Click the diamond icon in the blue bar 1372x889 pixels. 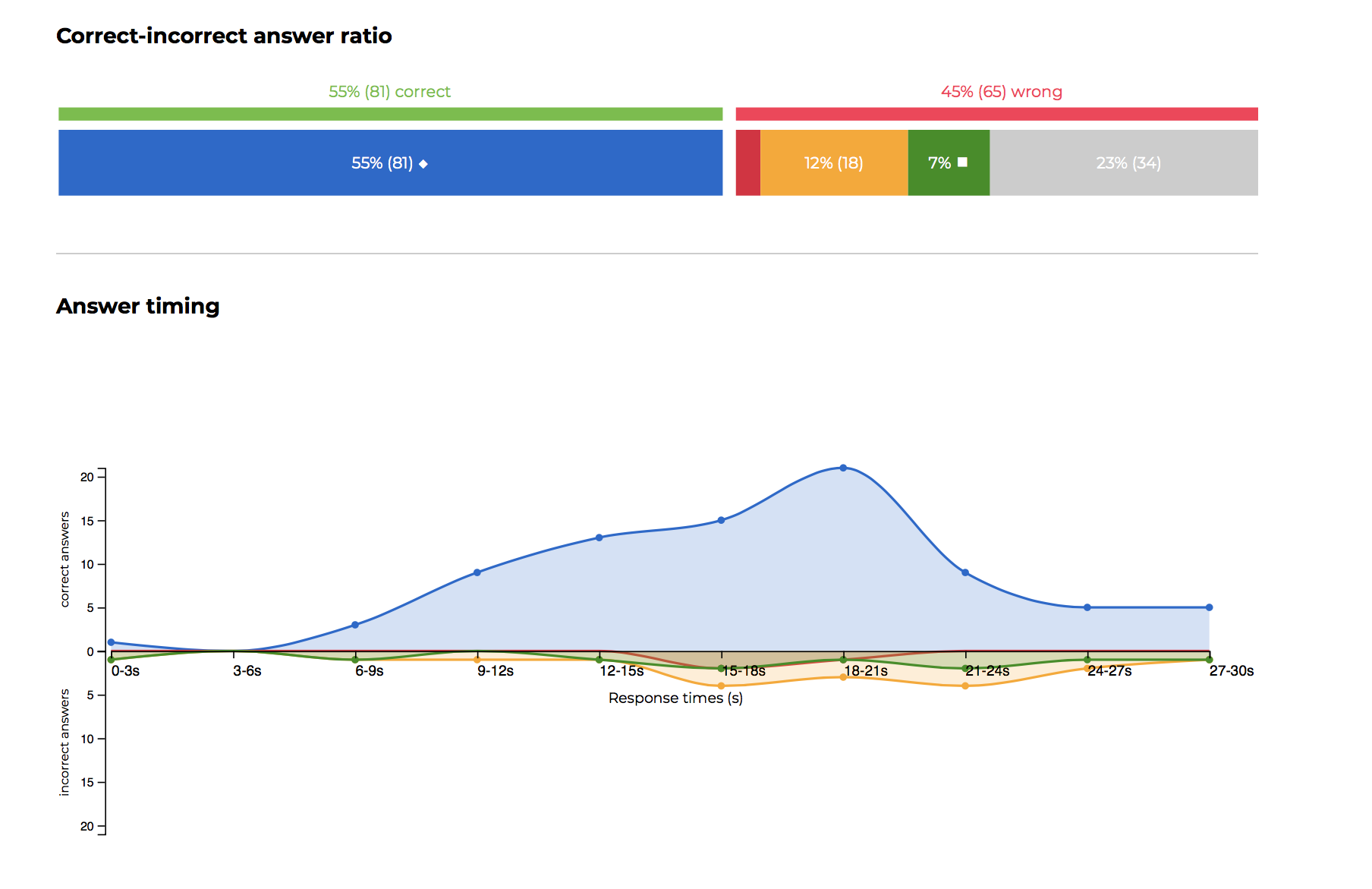pyautogui.click(x=423, y=164)
